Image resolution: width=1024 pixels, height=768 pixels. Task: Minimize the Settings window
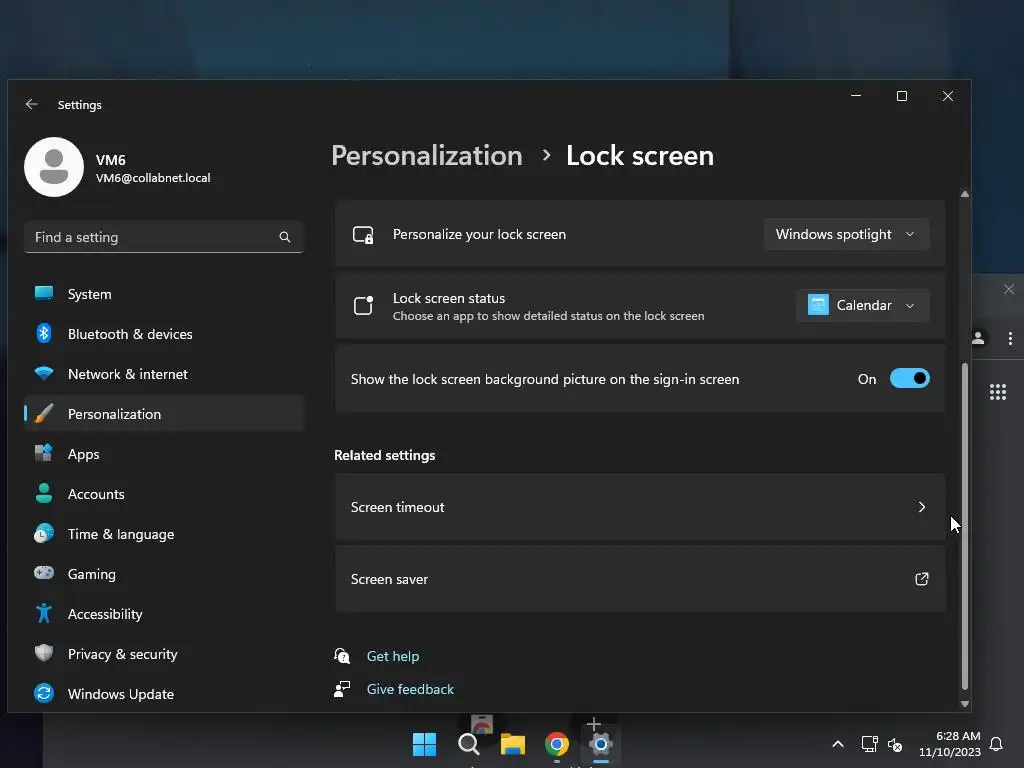pos(856,96)
